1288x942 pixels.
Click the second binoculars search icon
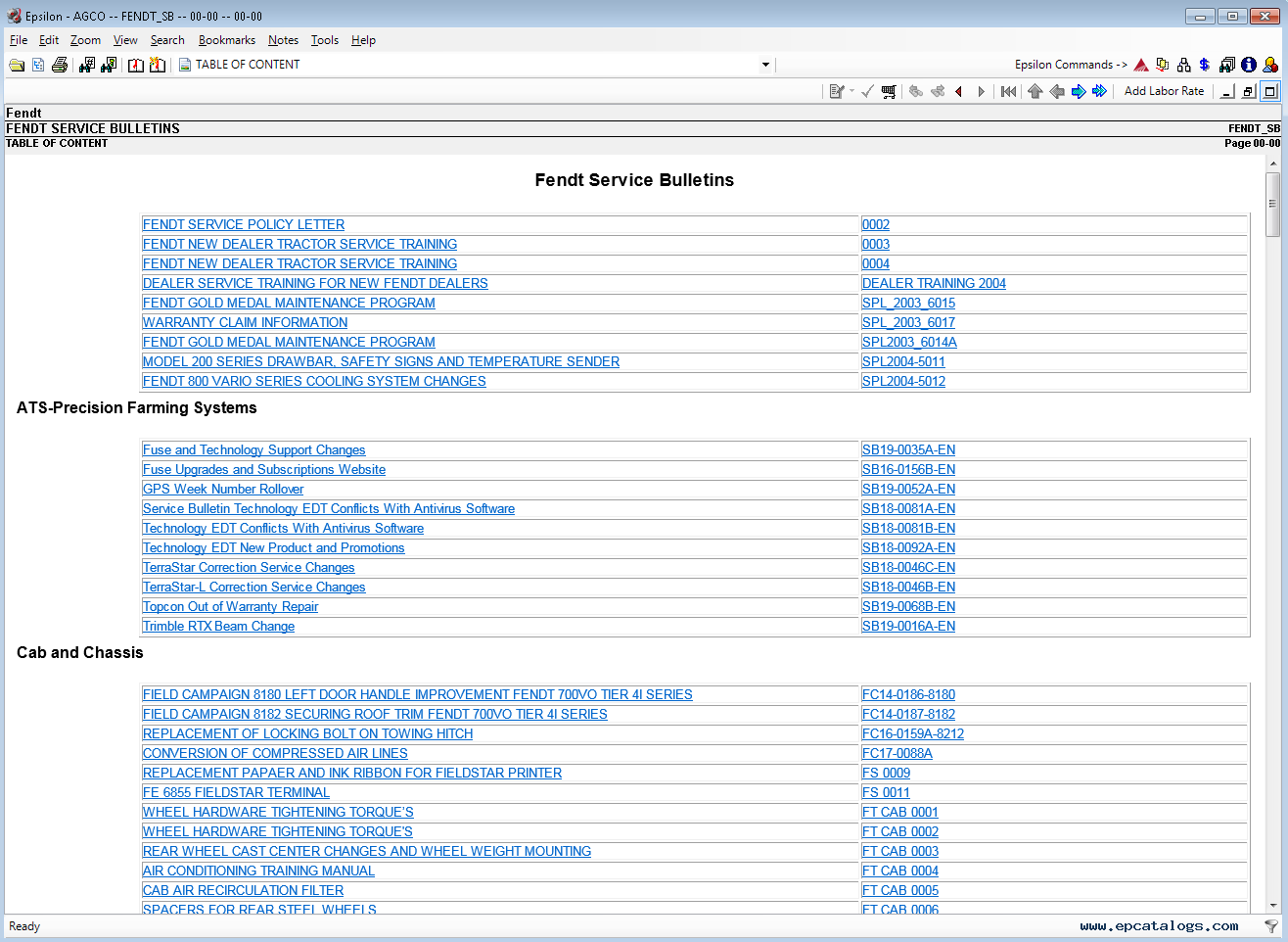click(x=109, y=65)
